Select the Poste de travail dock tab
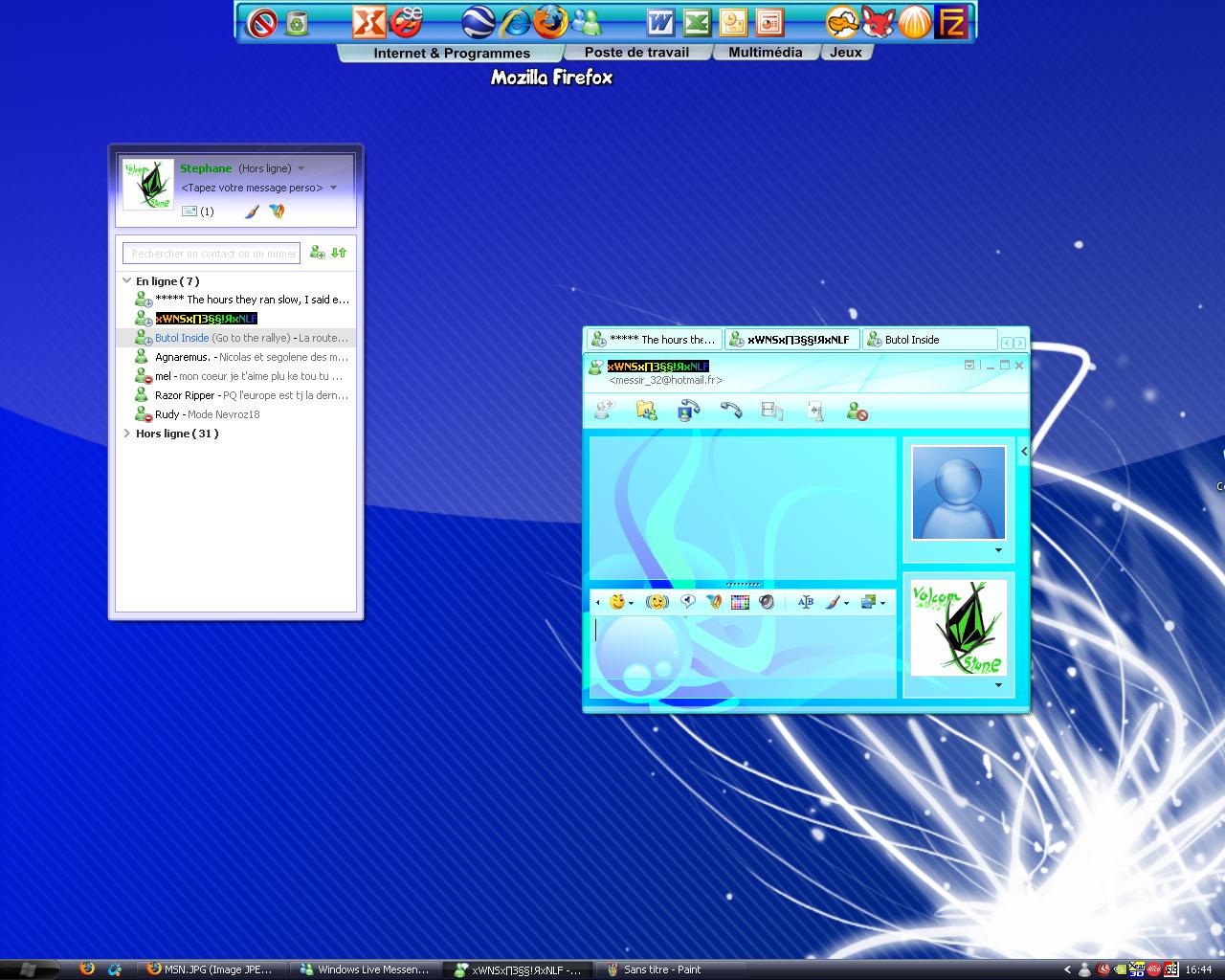This screenshot has height=980, width=1225. pyautogui.click(x=636, y=53)
